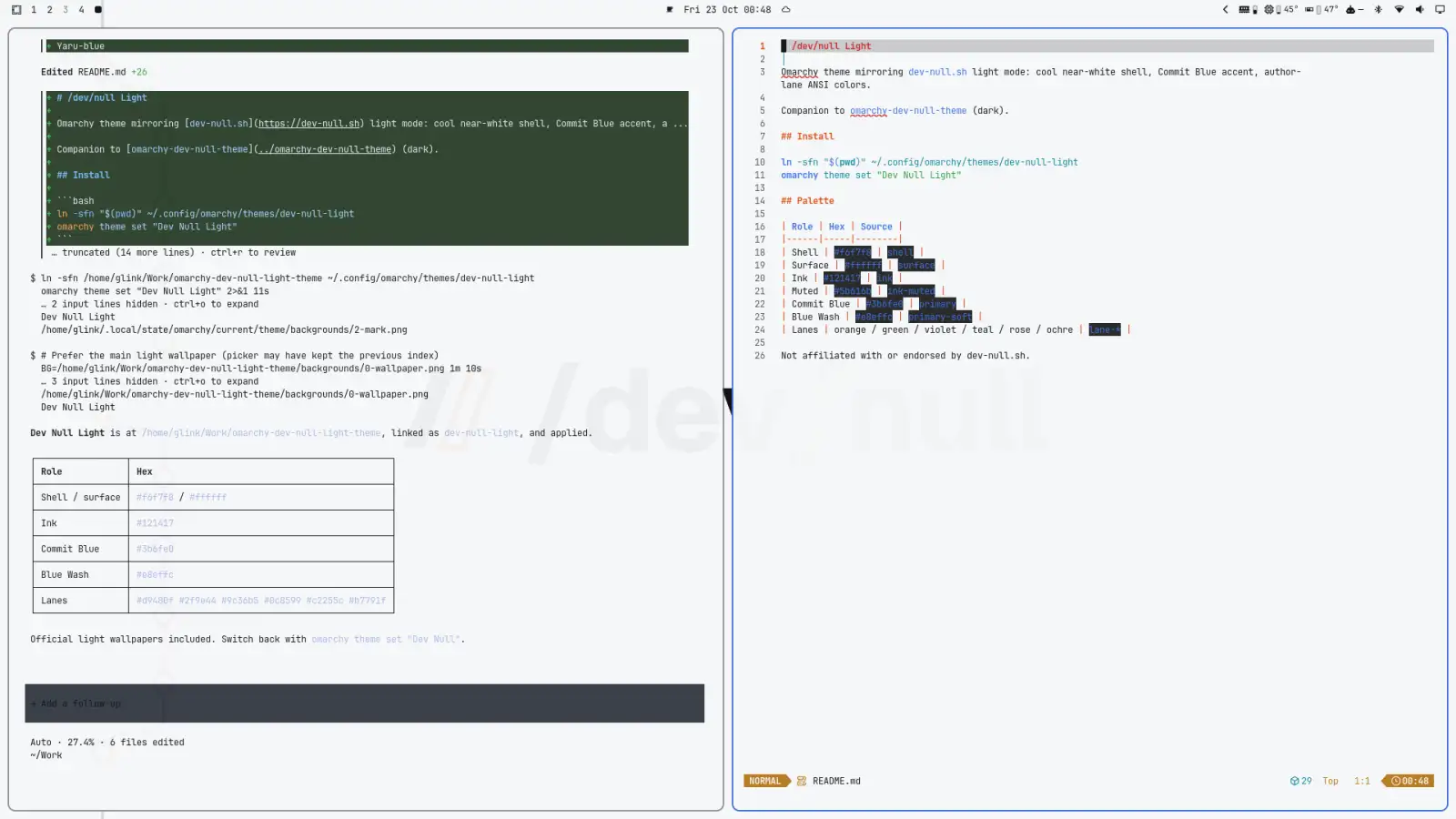Click the display monitor icon in tray
The height and width of the screenshot is (819, 1456).
(x=1440, y=9)
